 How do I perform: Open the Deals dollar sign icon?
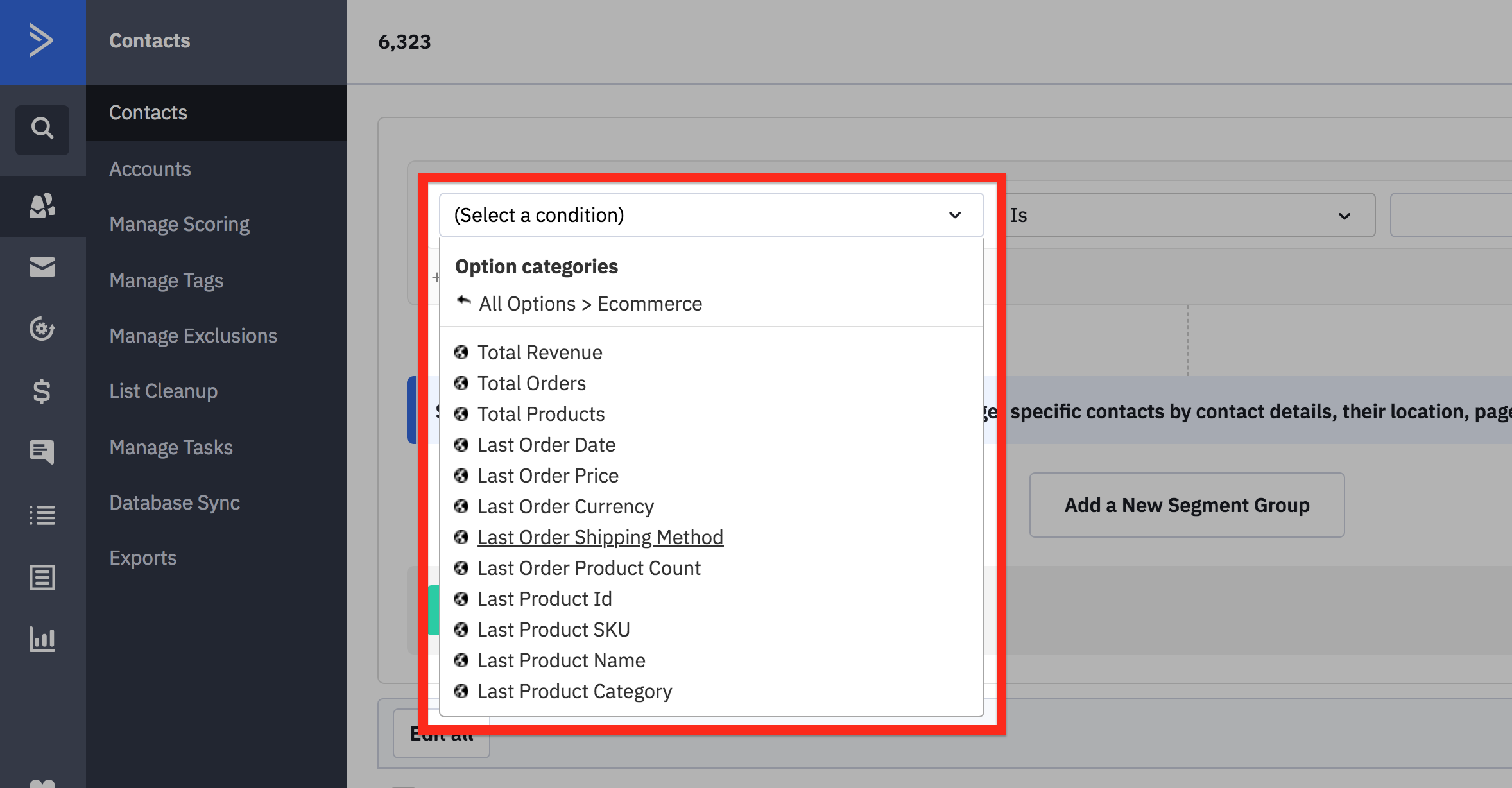point(42,391)
